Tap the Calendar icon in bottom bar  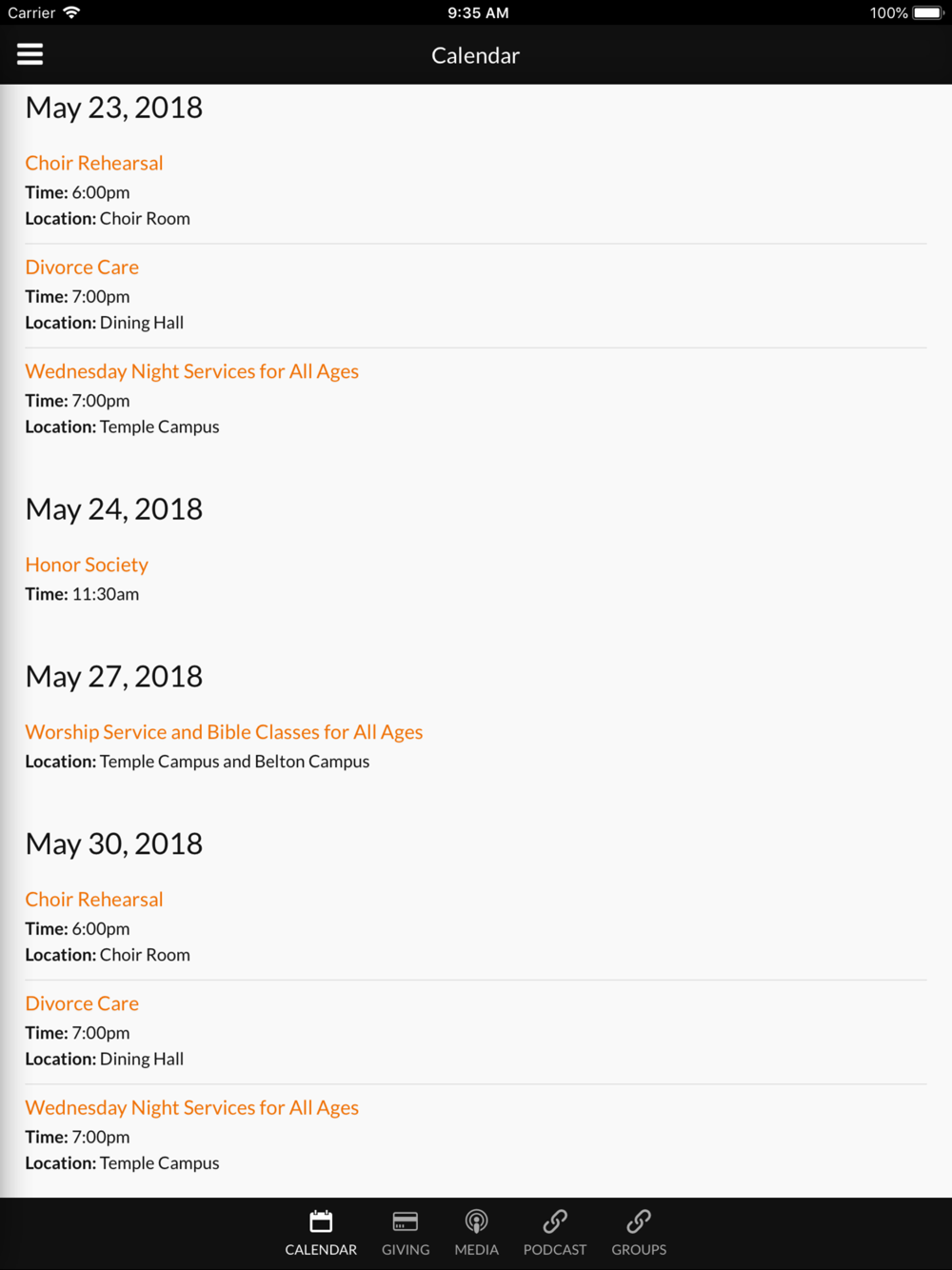[x=321, y=1221]
